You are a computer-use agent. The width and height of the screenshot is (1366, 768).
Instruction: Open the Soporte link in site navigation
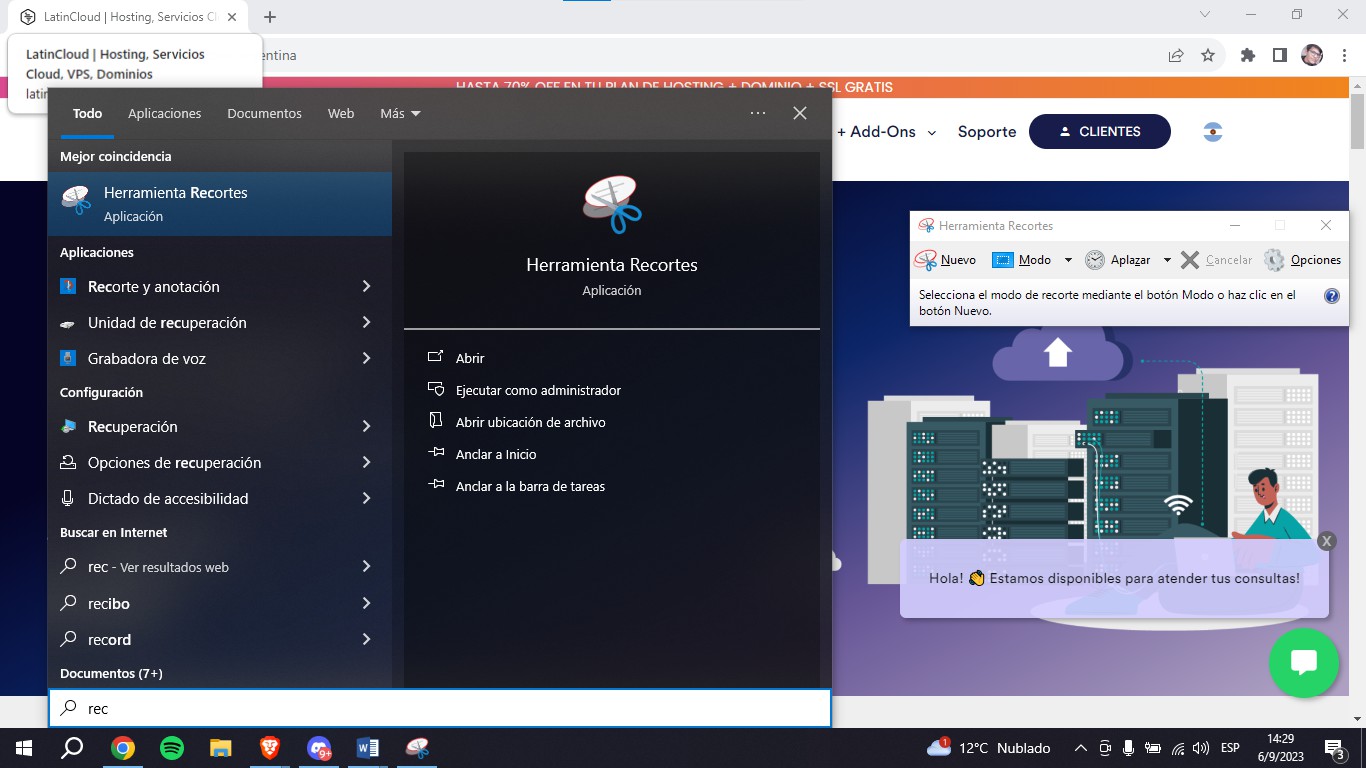(986, 132)
